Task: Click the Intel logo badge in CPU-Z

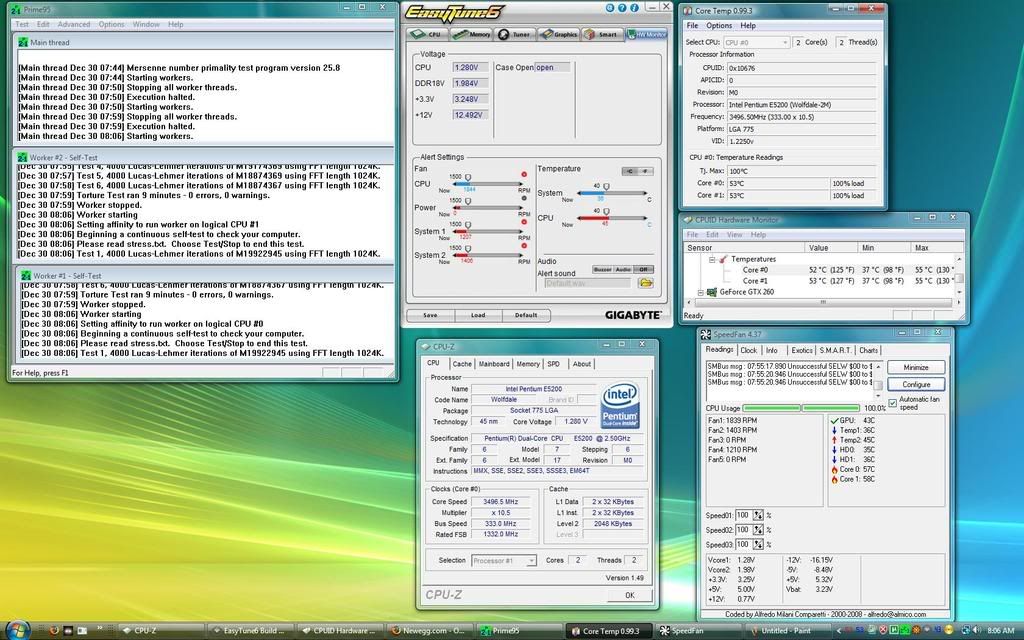Action: pyautogui.click(x=618, y=404)
